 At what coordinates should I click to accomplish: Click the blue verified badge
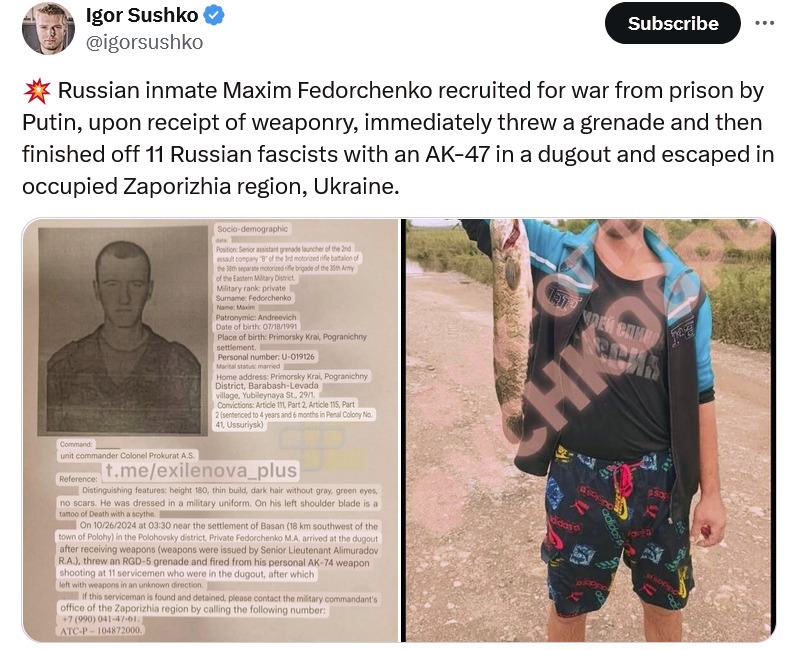tap(214, 15)
